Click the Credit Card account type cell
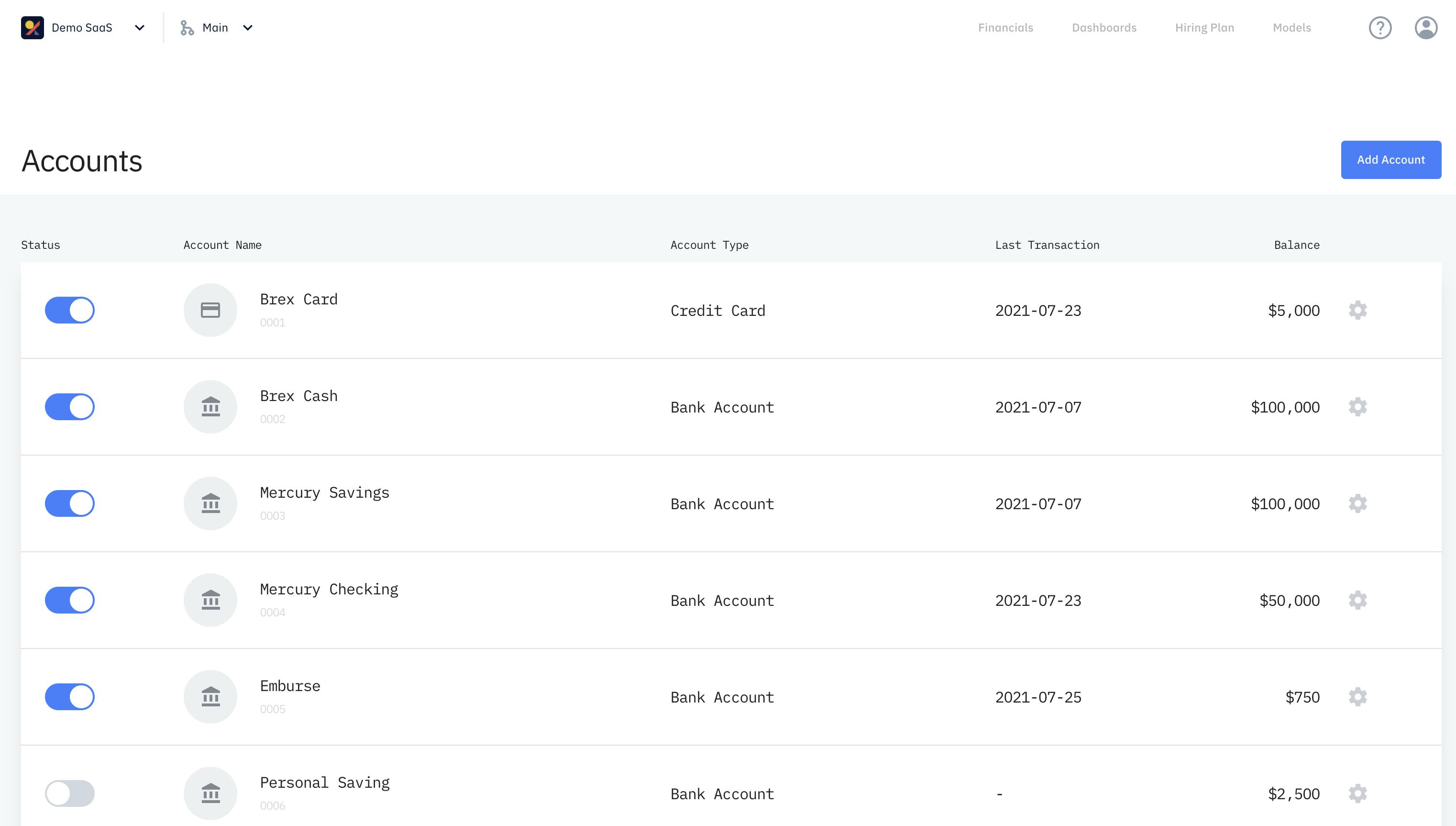Viewport: 1456px width, 826px height. tap(718, 311)
